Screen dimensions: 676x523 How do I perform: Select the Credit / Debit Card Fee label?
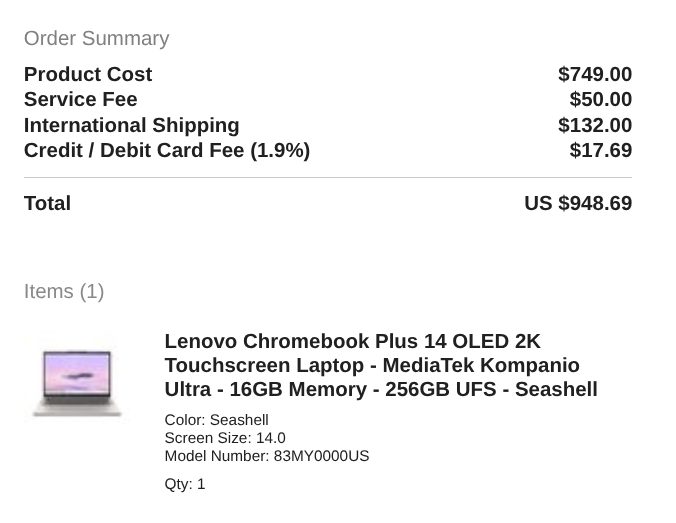167,150
